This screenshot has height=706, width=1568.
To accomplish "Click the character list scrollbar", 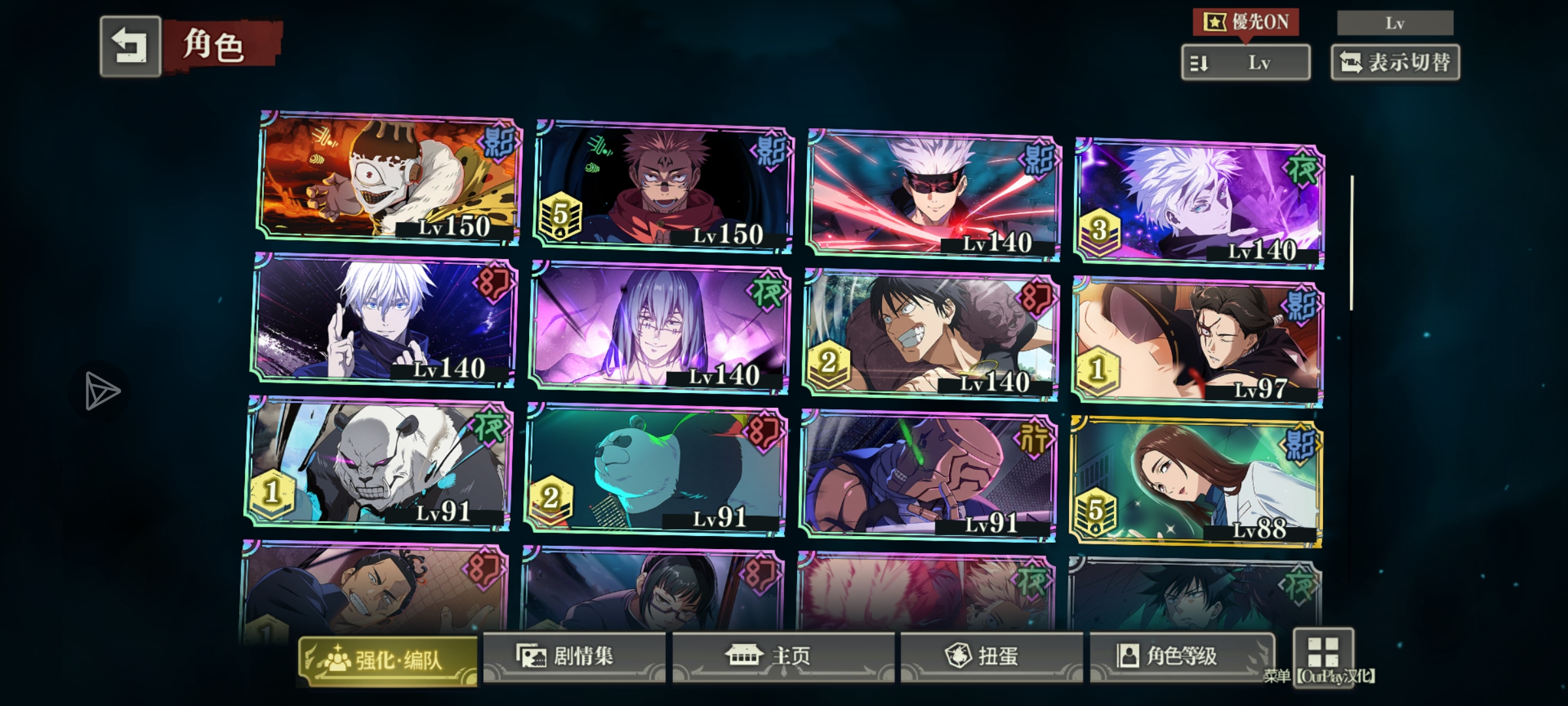I will (1352, 243).
